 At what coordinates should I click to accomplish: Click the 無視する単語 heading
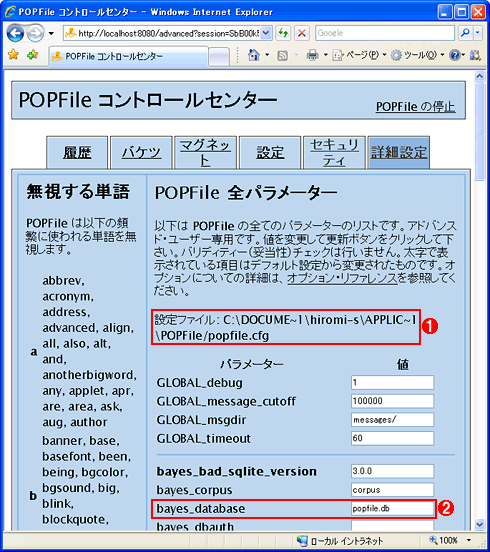pyautogui.click(x=78, y=192)
